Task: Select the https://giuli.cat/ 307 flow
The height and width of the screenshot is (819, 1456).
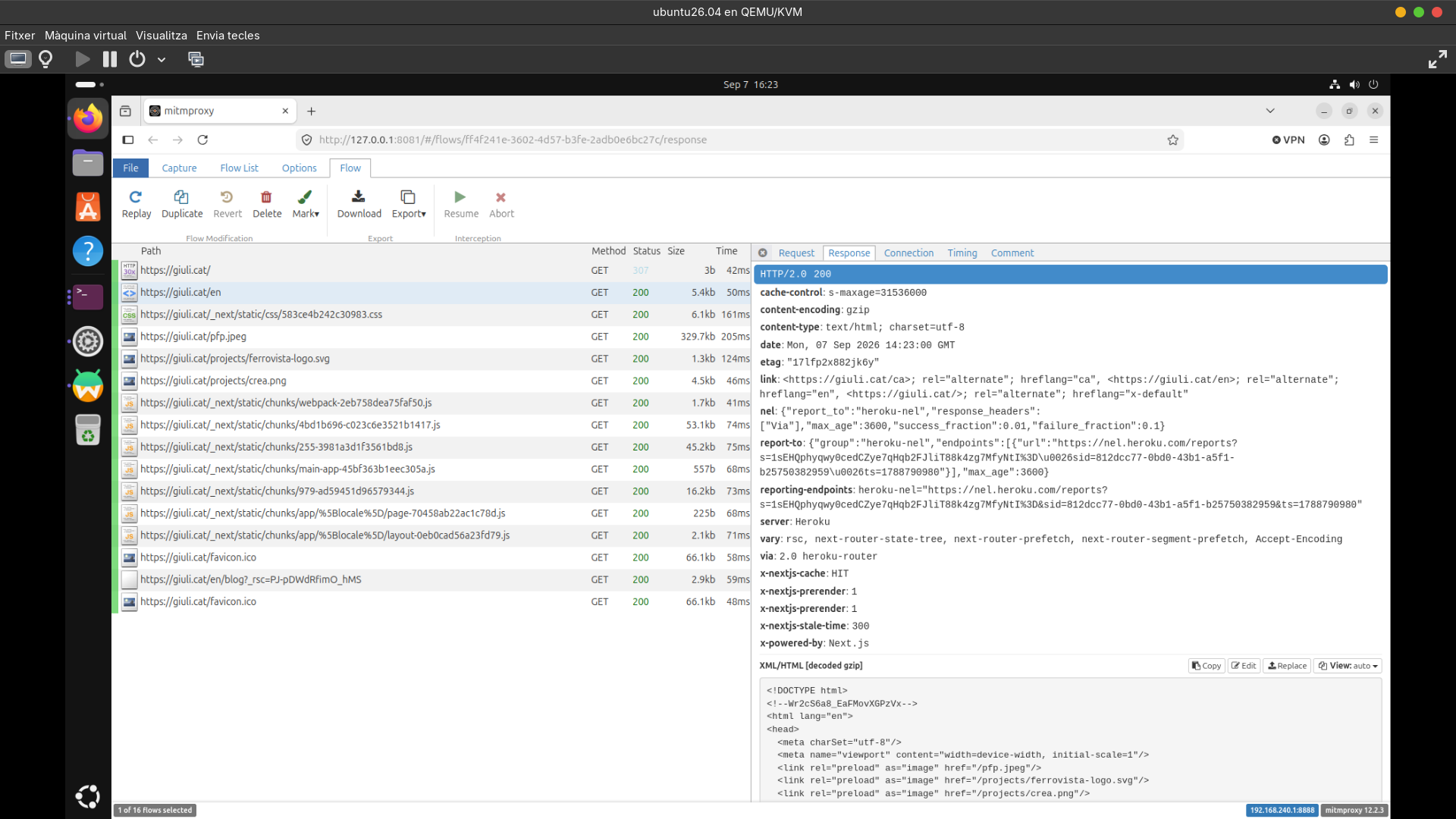Action: point(431,271)
